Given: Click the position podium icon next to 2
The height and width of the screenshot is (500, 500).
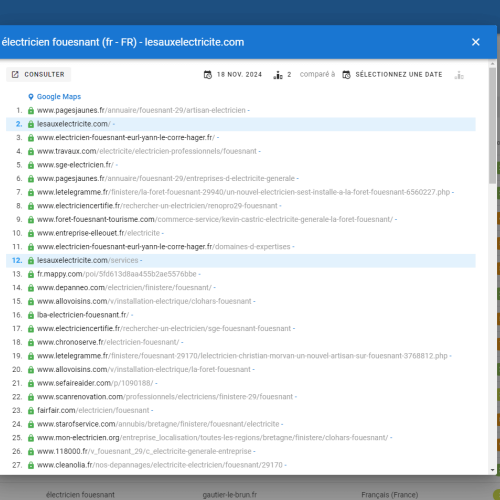Looking at the screenshot, I should [x=278, y=75].
